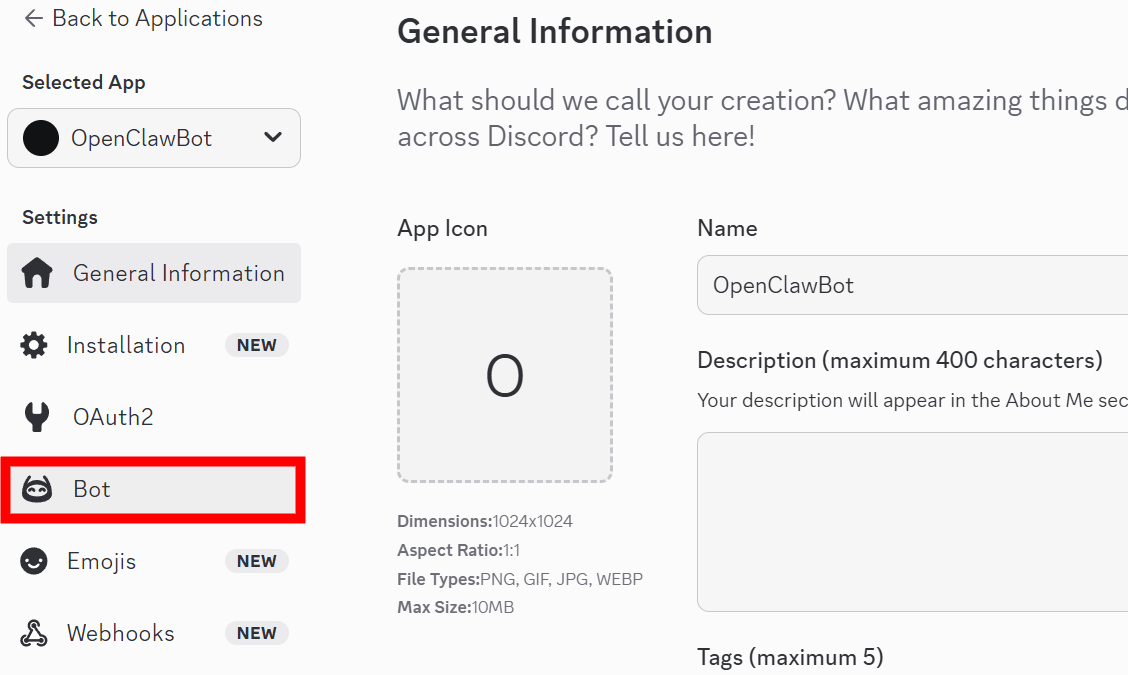Click the smiley face Emojis icon
The image size is (1128, 675).
point(34,561)
